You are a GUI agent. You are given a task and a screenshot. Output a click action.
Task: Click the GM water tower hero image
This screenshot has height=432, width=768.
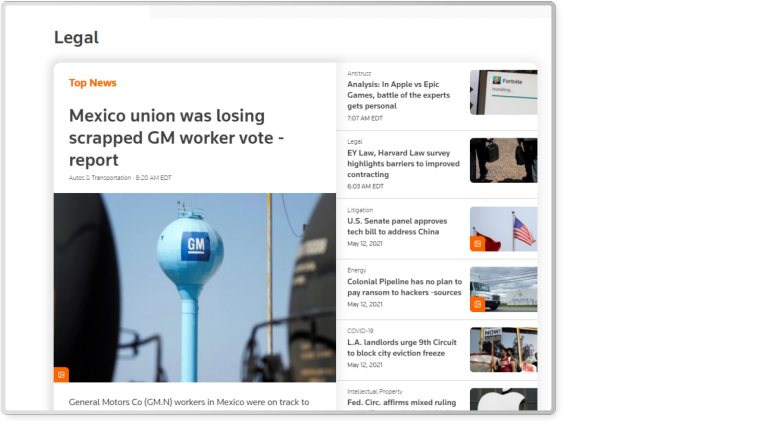click(x=195, y=287)
